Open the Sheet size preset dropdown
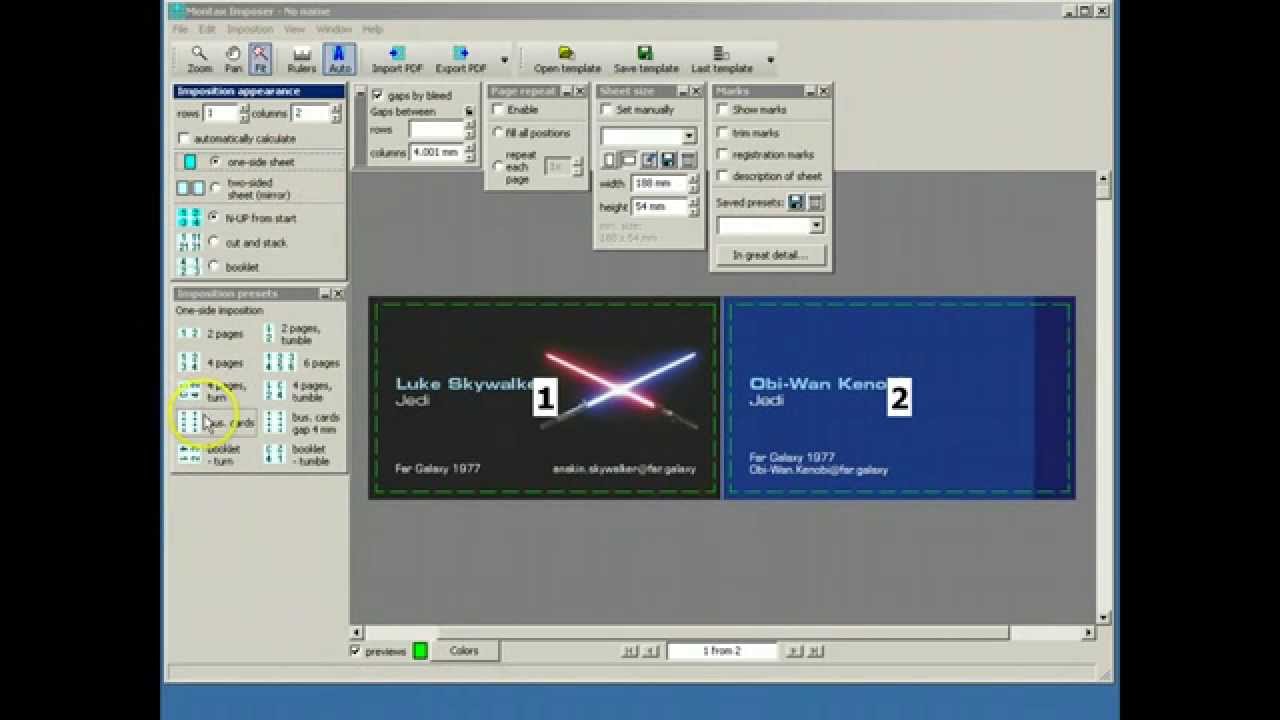Viewport: 1280px width, 720px height. pyautogui.click(x=689, y=136)
